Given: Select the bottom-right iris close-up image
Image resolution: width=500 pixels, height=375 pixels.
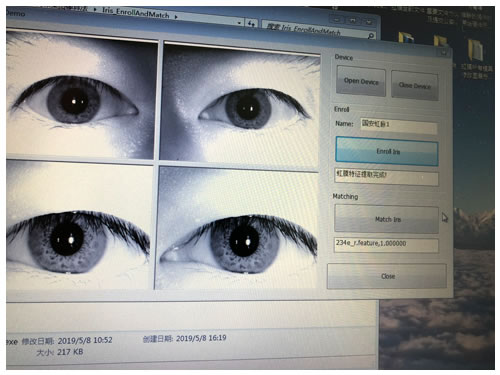Looking at the screenshot, I should pyautogui.click(x=237, y=229).
